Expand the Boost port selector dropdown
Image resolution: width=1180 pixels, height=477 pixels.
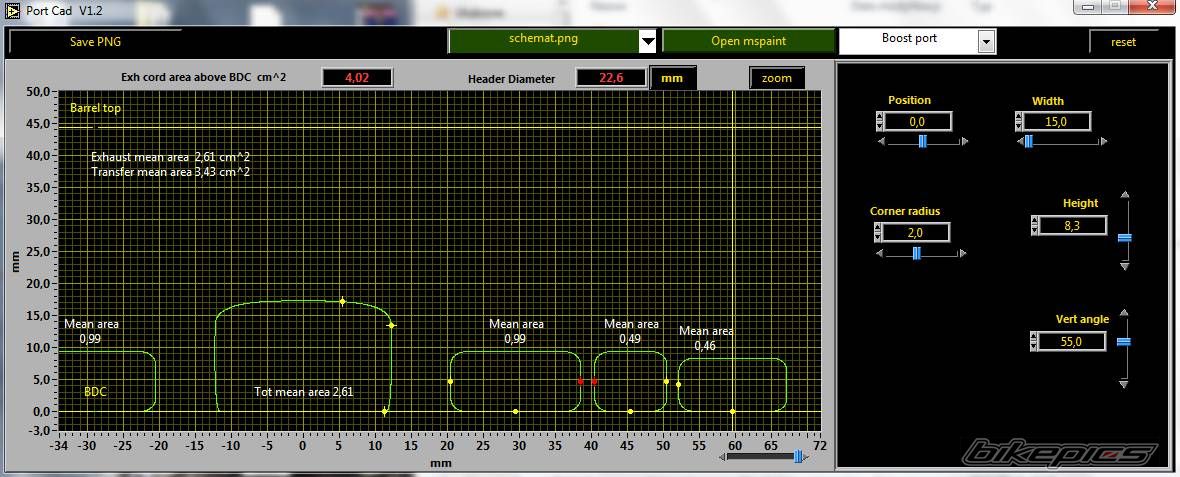tap(986, 41)
